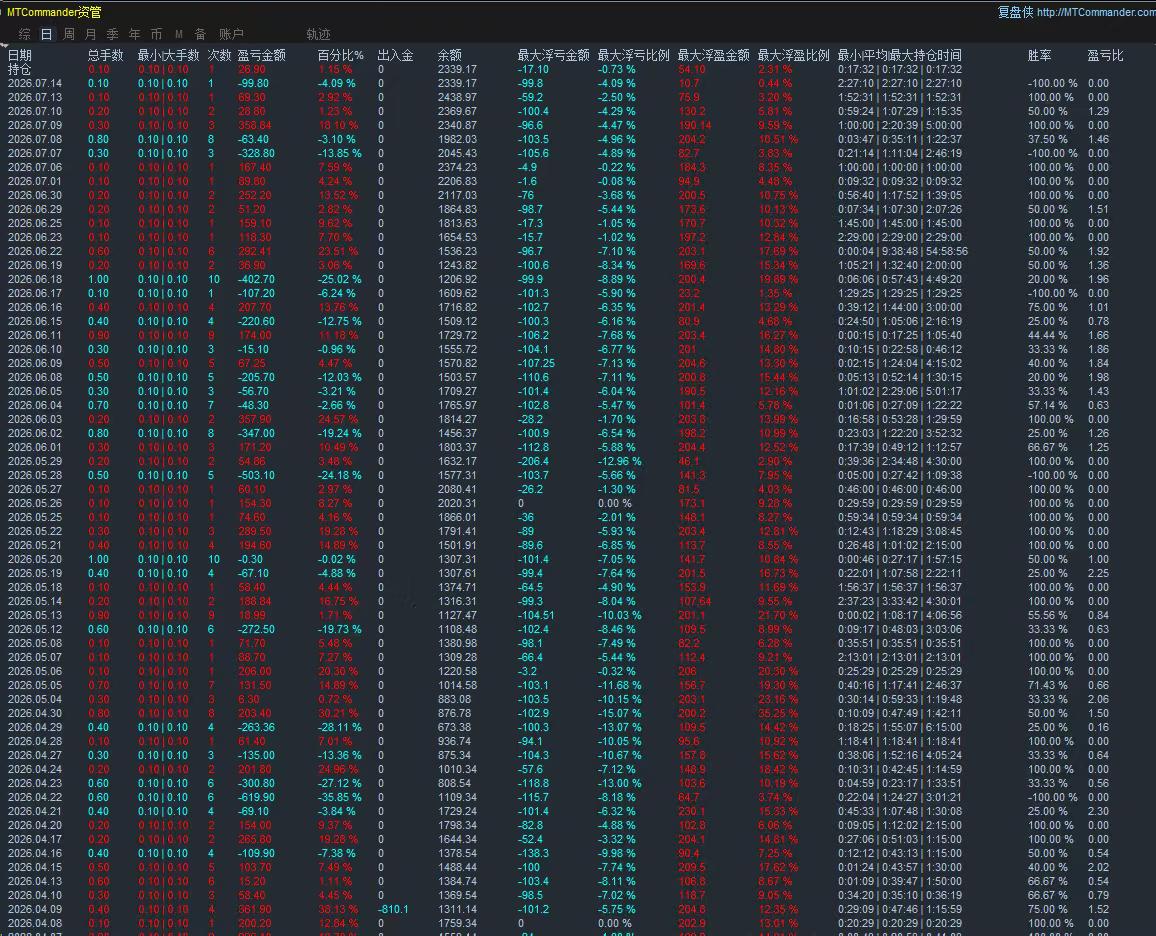The height and width of the screenshot is (936, 1156).
Task: Click the 2:37:23 | 3:33:42 | 4:30:01 holding time
Action: (899, 601)
